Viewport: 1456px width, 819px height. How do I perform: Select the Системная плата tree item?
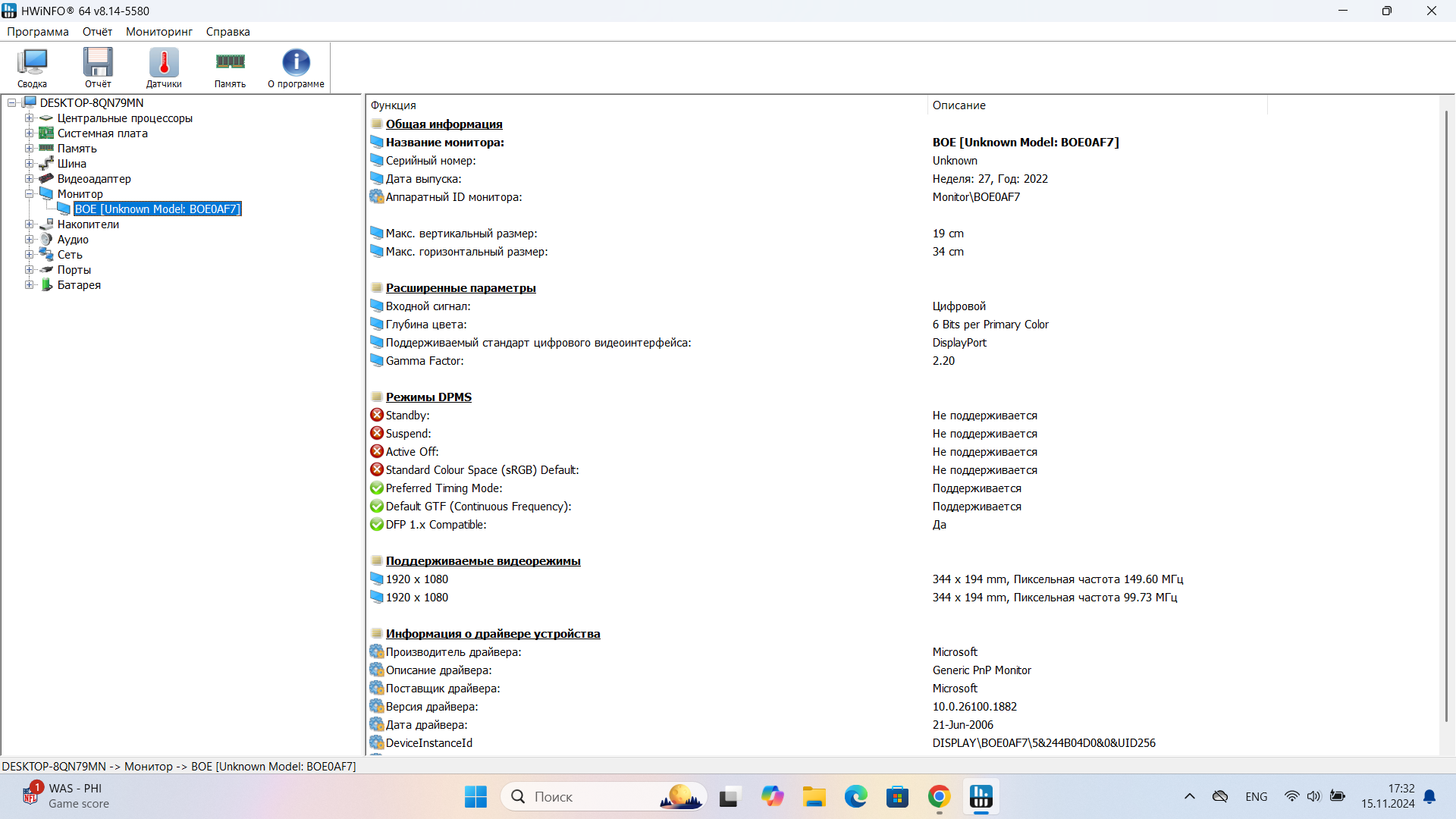click(x=102, y=133)
